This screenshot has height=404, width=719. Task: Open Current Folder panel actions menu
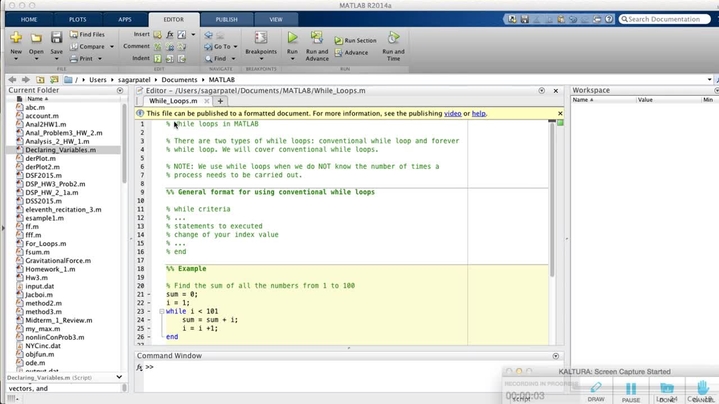(x=120, y=91)
